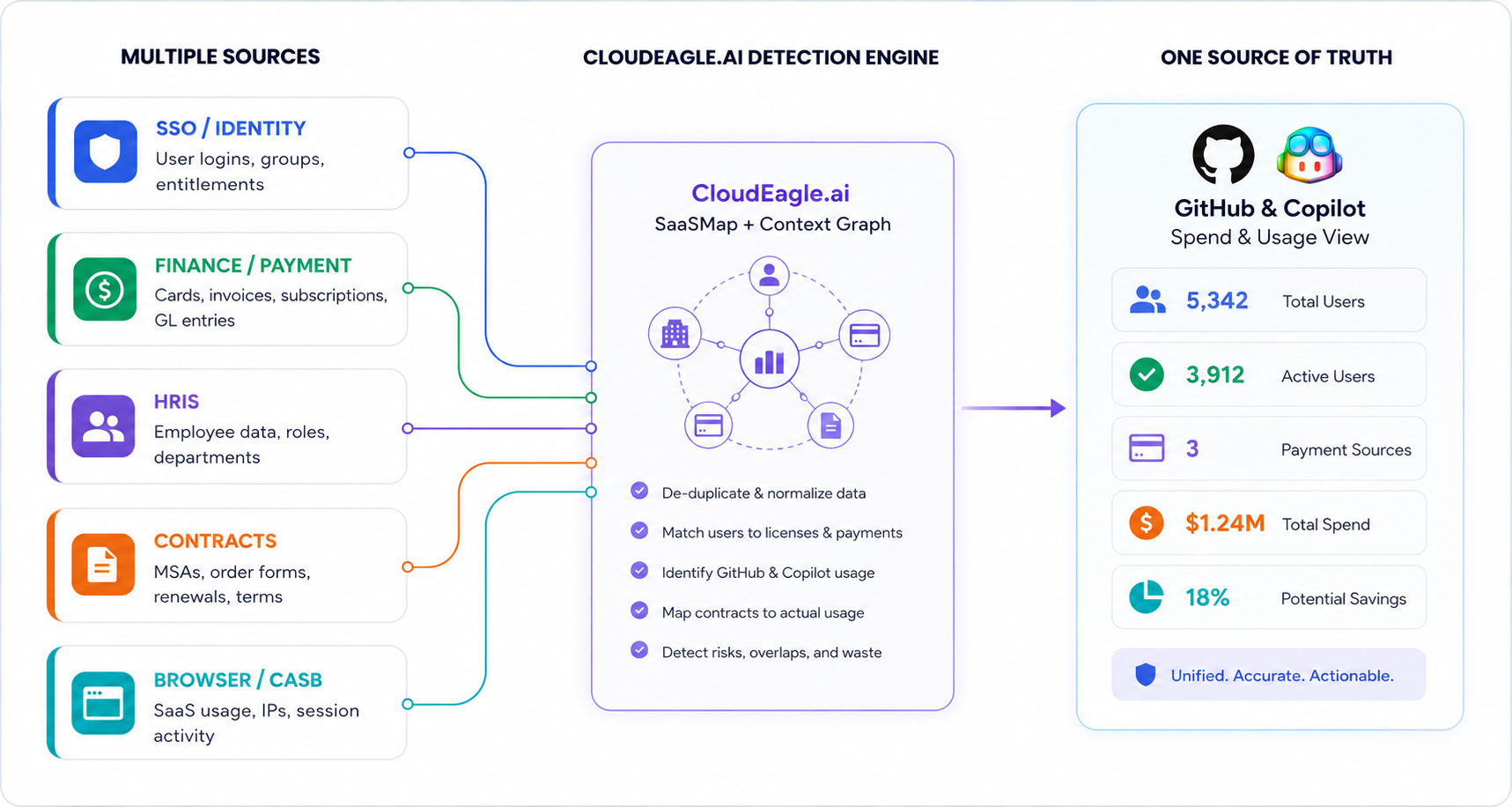Click the "Spend & Usage View" subtitle
The width and height of the screenshot is (1512, 807).
[1270, 238]
